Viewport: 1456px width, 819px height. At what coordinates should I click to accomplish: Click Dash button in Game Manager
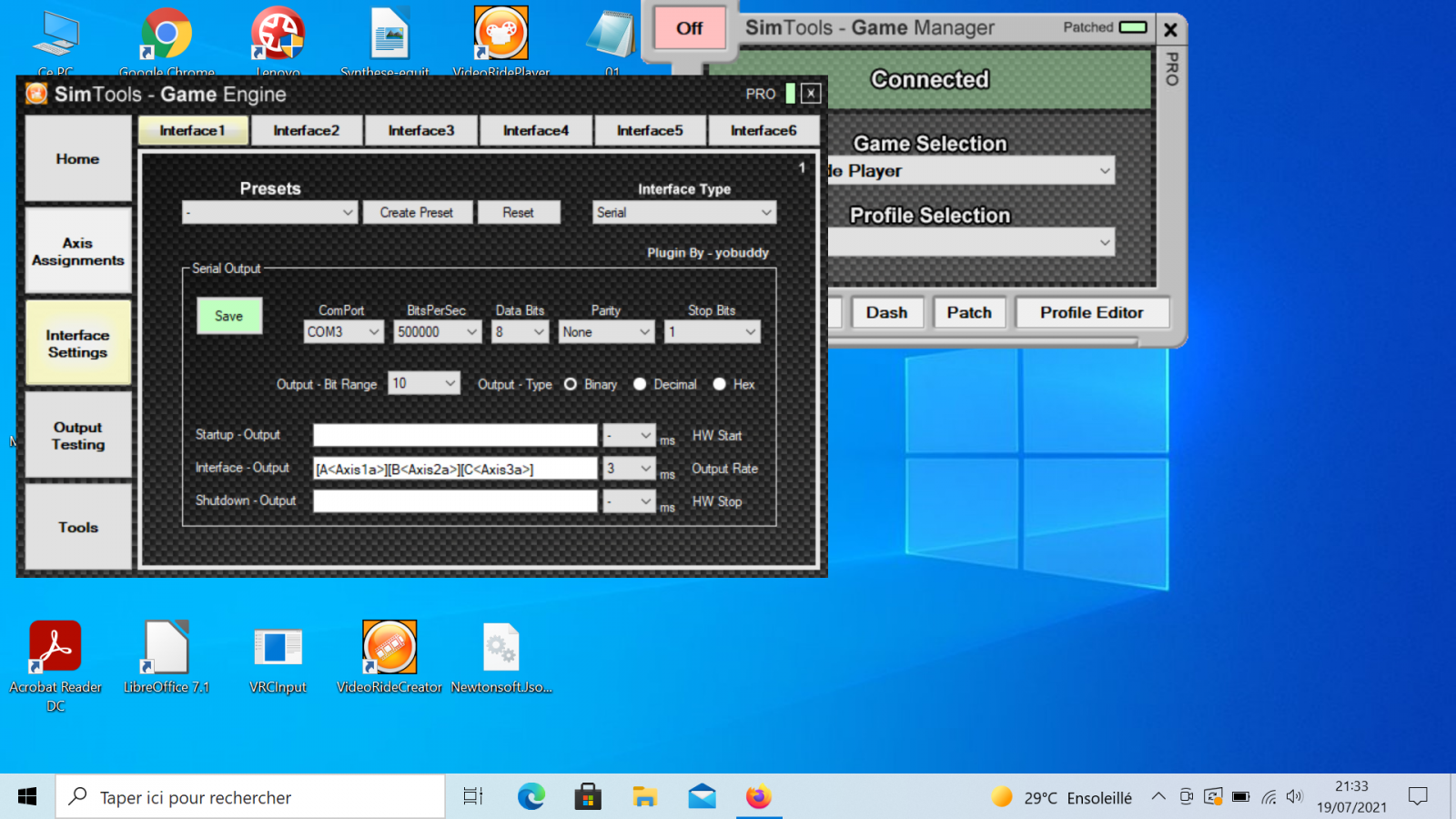click(x=887, y=312)
